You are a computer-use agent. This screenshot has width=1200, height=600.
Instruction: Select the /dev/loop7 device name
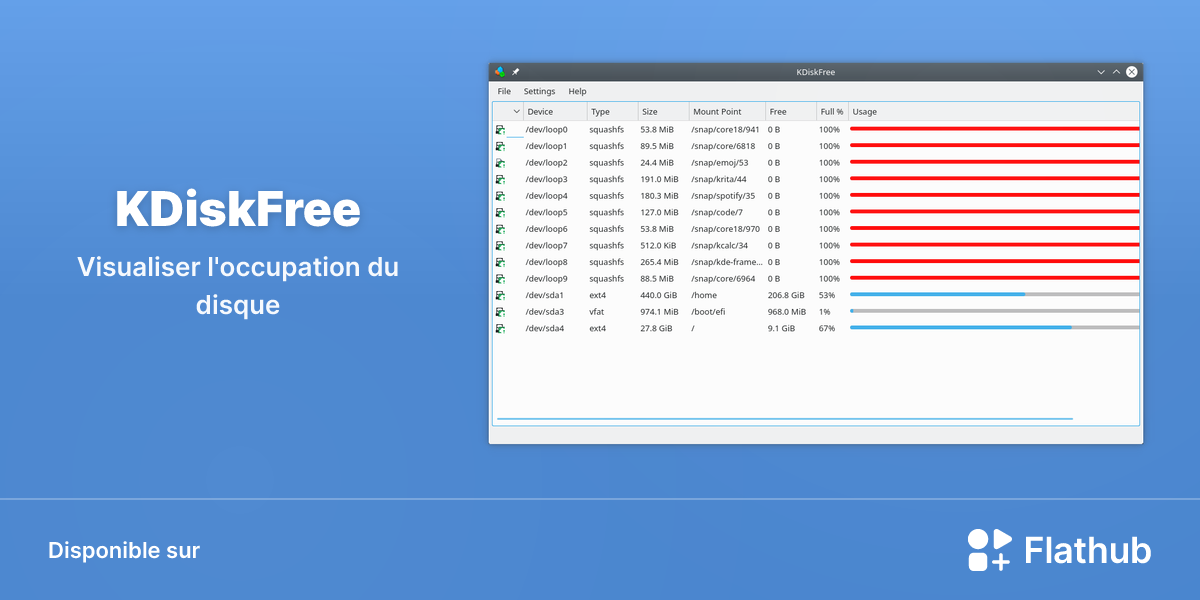(x=547, y=245)
